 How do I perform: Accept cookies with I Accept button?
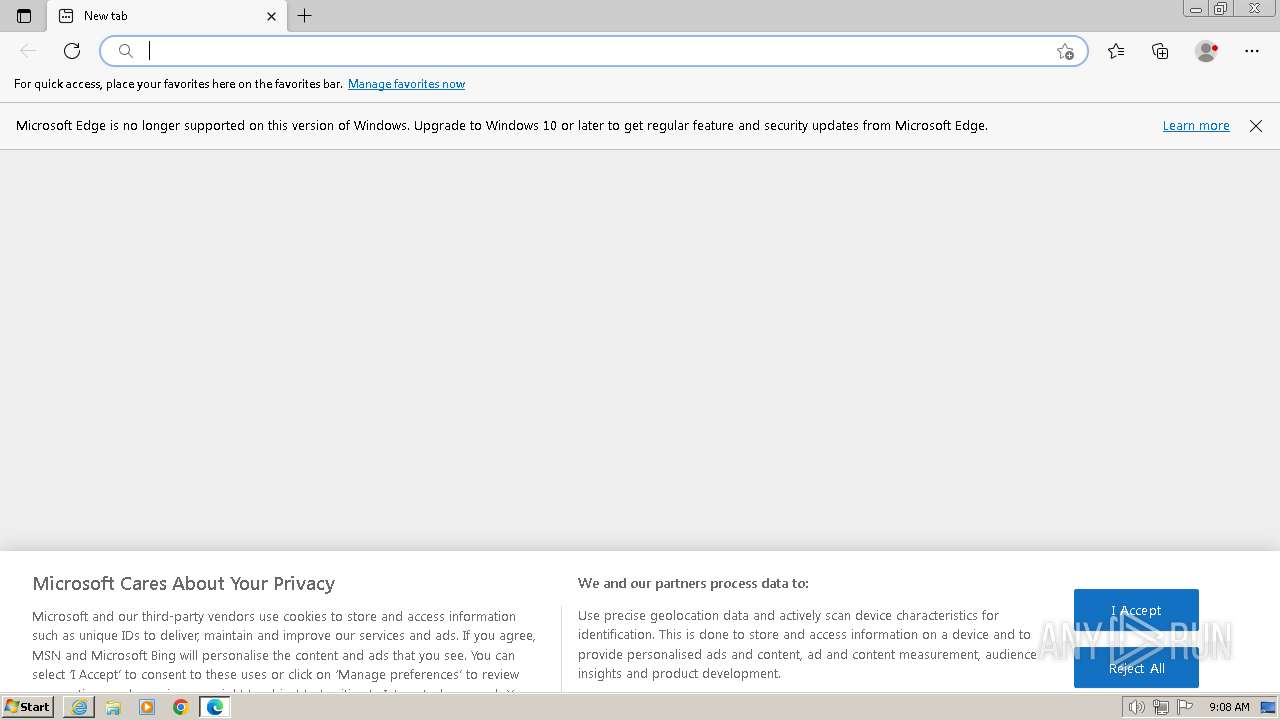click(1136, 610)
